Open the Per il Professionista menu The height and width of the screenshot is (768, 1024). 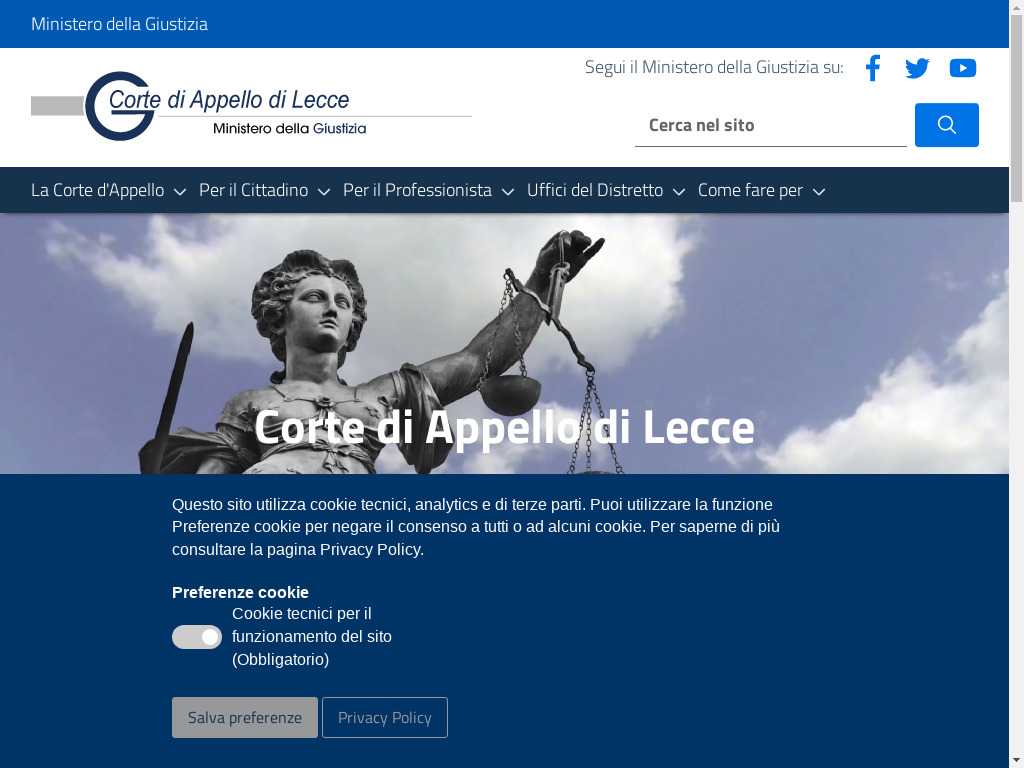tap(417, 190)
